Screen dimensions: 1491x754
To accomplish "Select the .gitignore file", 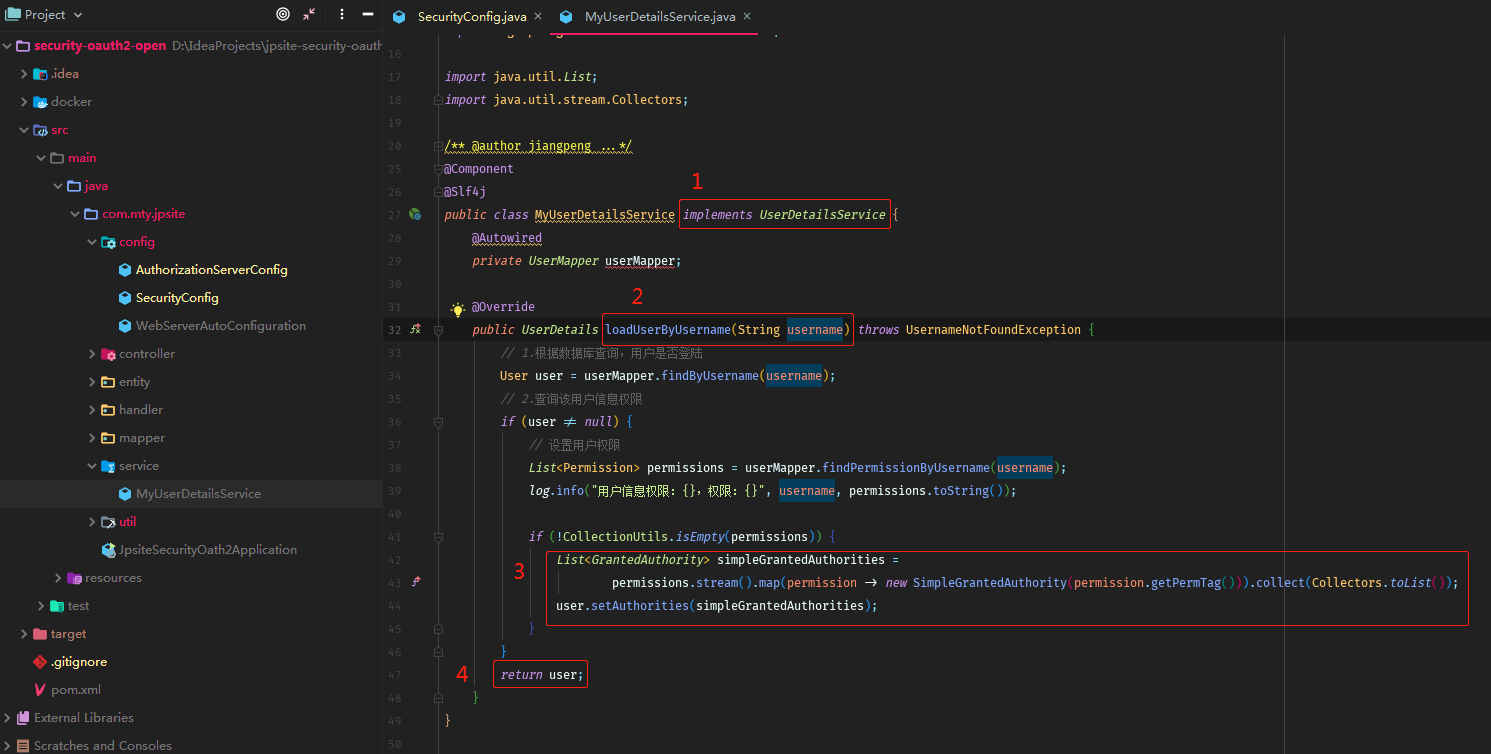I will pyautogui.click(x=79, y=662).
